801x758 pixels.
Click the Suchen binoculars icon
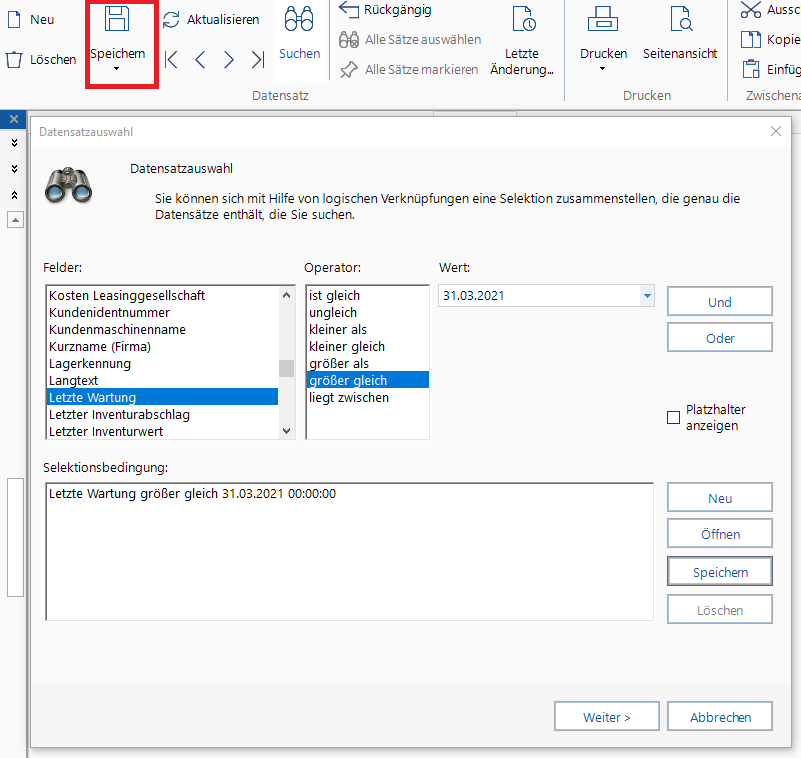coord(299,19)
